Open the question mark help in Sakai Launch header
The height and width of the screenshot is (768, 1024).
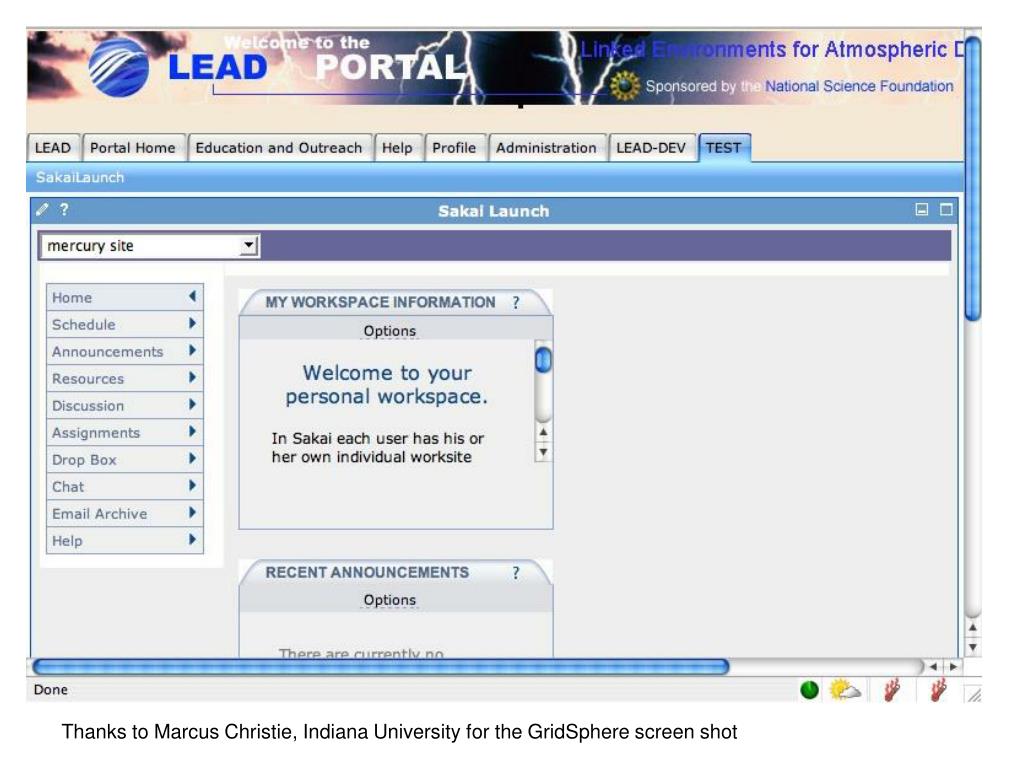click(64, 210)
